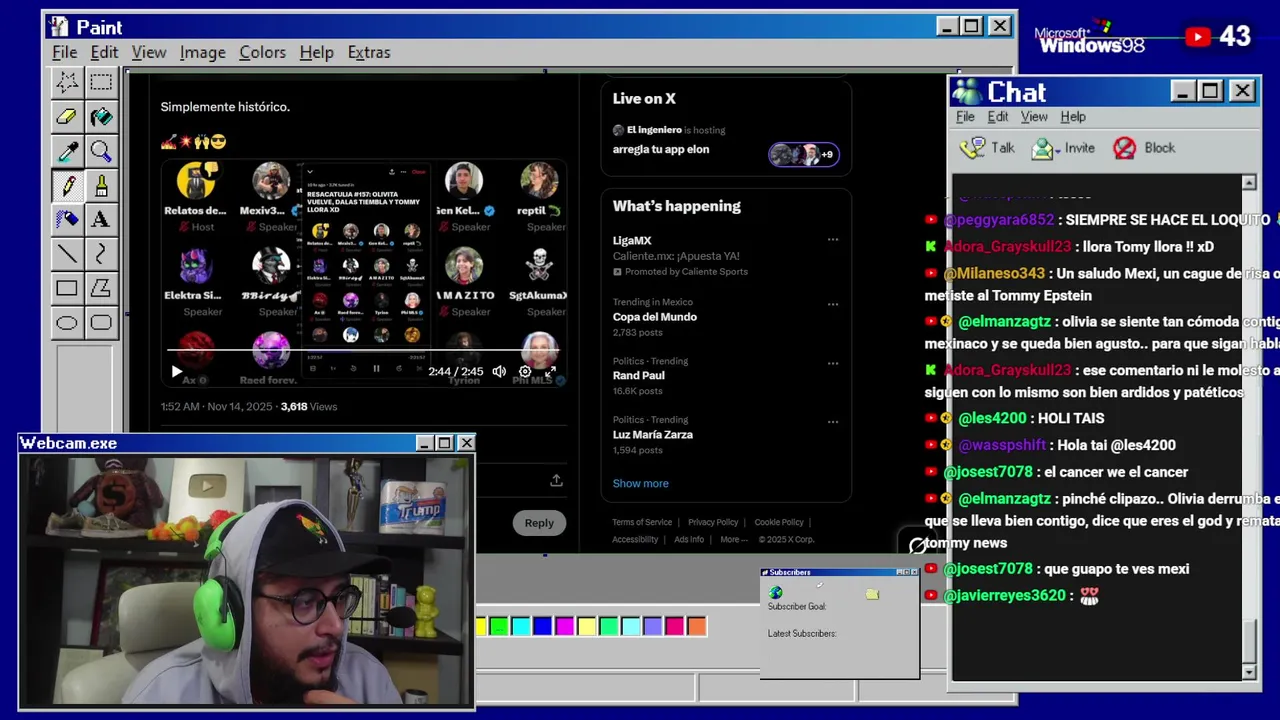Mute the video with the speaker icon
Image resolution: width=1280 pixels, height=720 pixels.
[499, 371]
